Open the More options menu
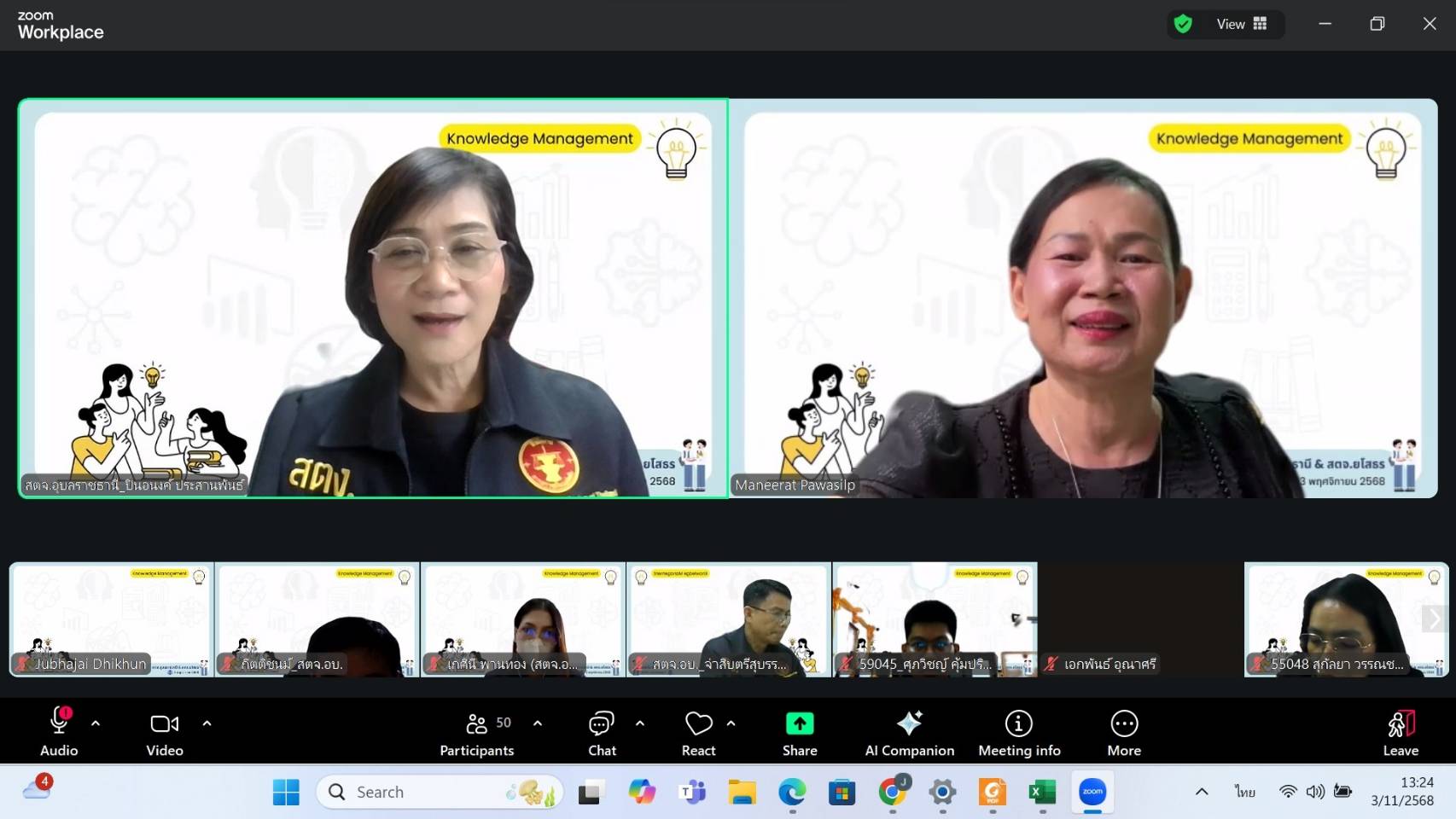Viewport: 1456px width, 819px height. pos(1124,734)
